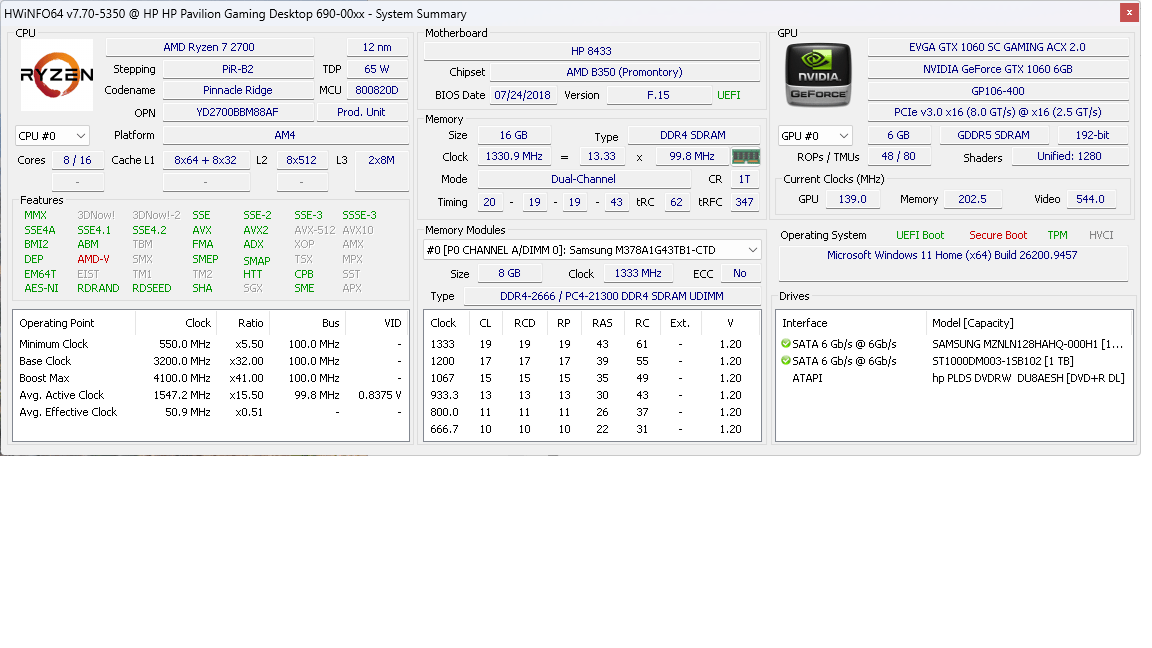Click the green UEFI label beside BIOS version
Viewport: 1152px width, 648px height.
click(x=729, y=96)
